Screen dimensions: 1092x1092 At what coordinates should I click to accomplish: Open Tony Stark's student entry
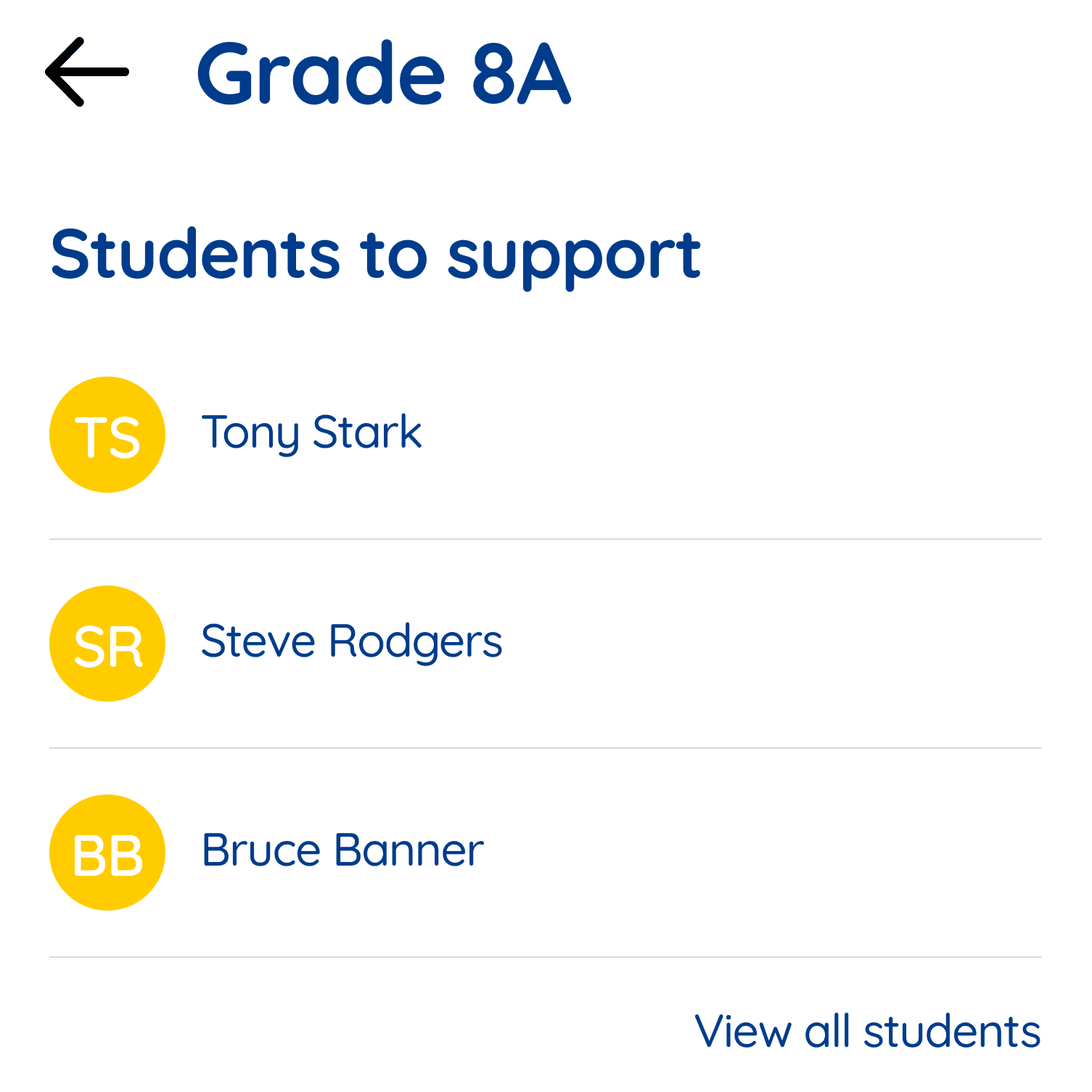point(311,433)
